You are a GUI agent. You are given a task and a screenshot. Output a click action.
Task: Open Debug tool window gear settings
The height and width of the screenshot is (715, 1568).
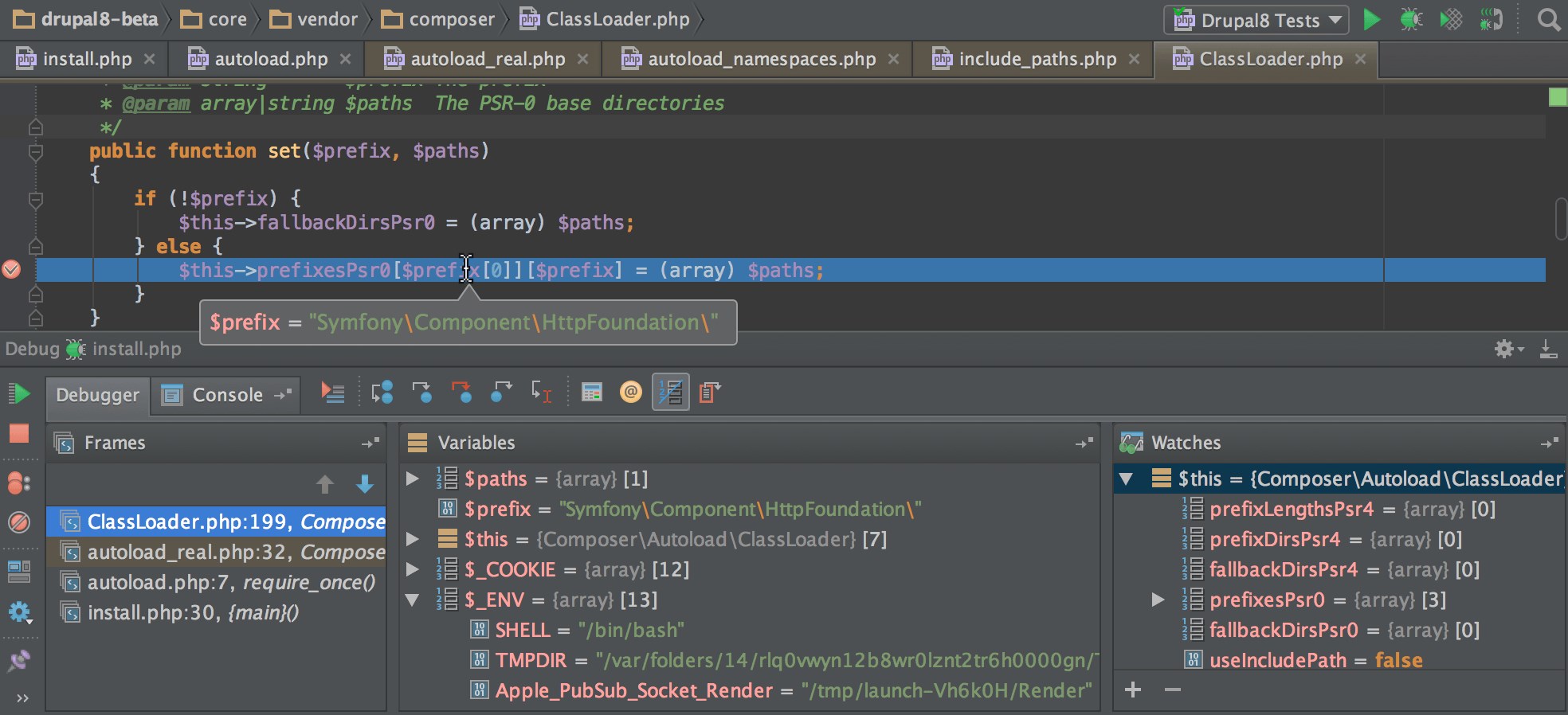point(1509,349)
